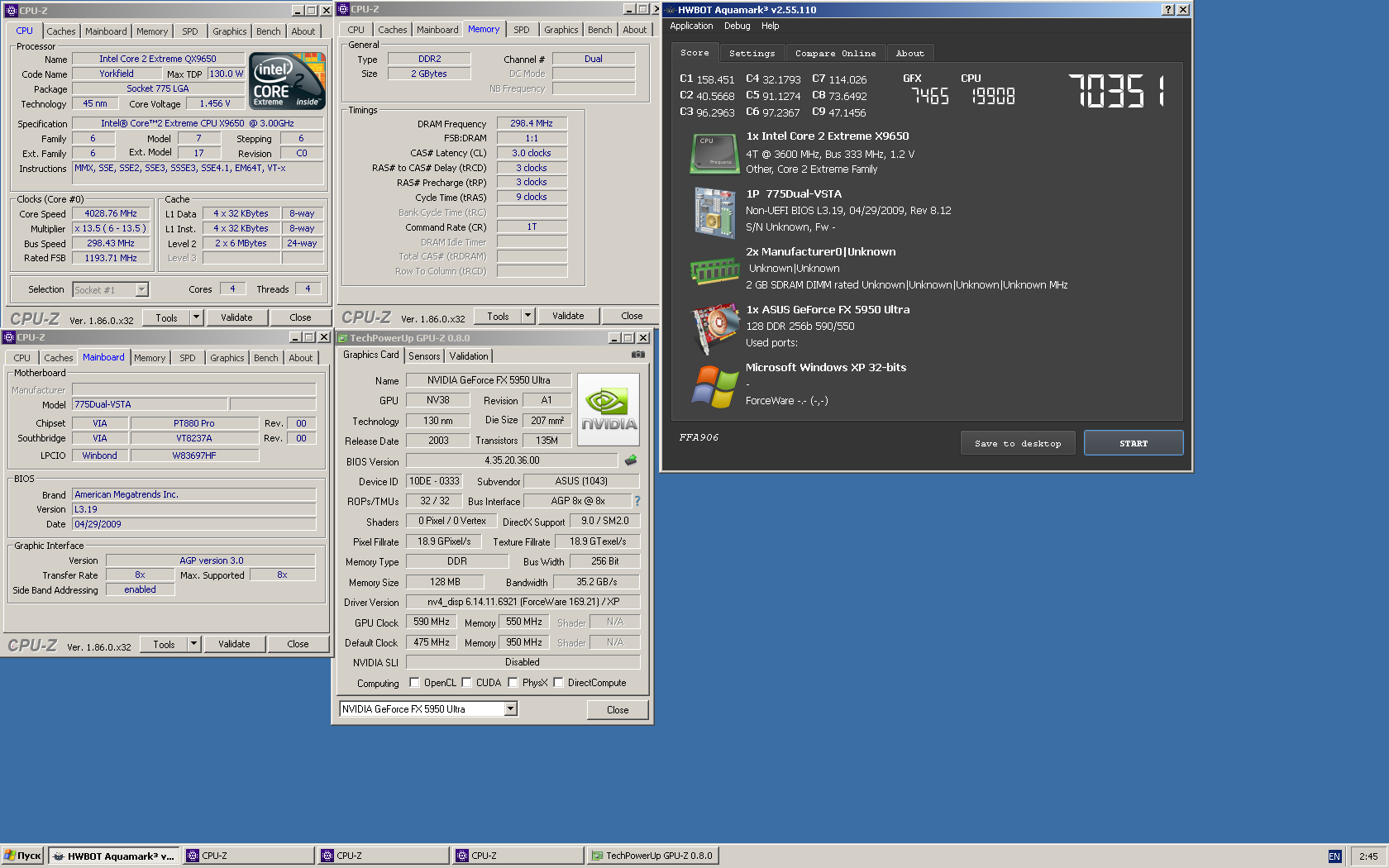Image resolution: width=1389 pixels, height=868 pixels.
Task: Click the memory module icon in Aquamark
Action: (x=714, y=270)
